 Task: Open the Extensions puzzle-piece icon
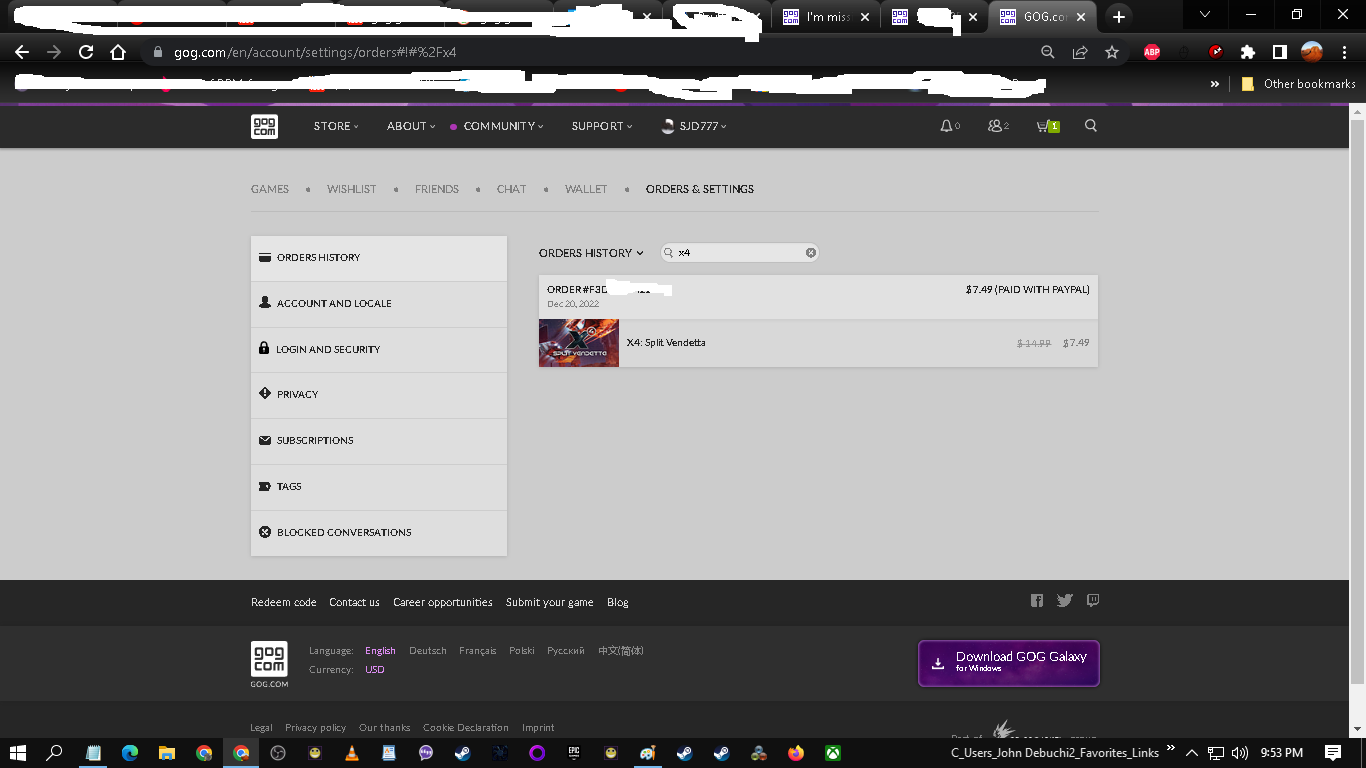click(1248, 52)
